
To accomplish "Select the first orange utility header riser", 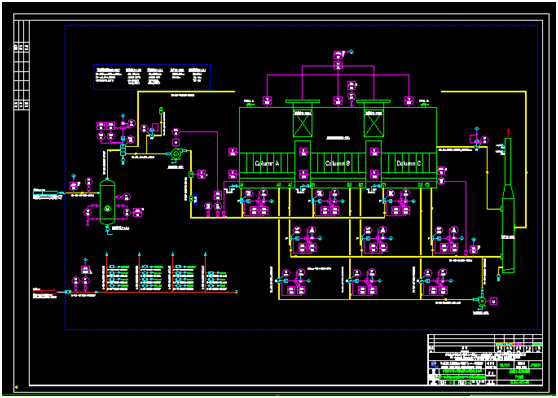I will tap(106, 272).
